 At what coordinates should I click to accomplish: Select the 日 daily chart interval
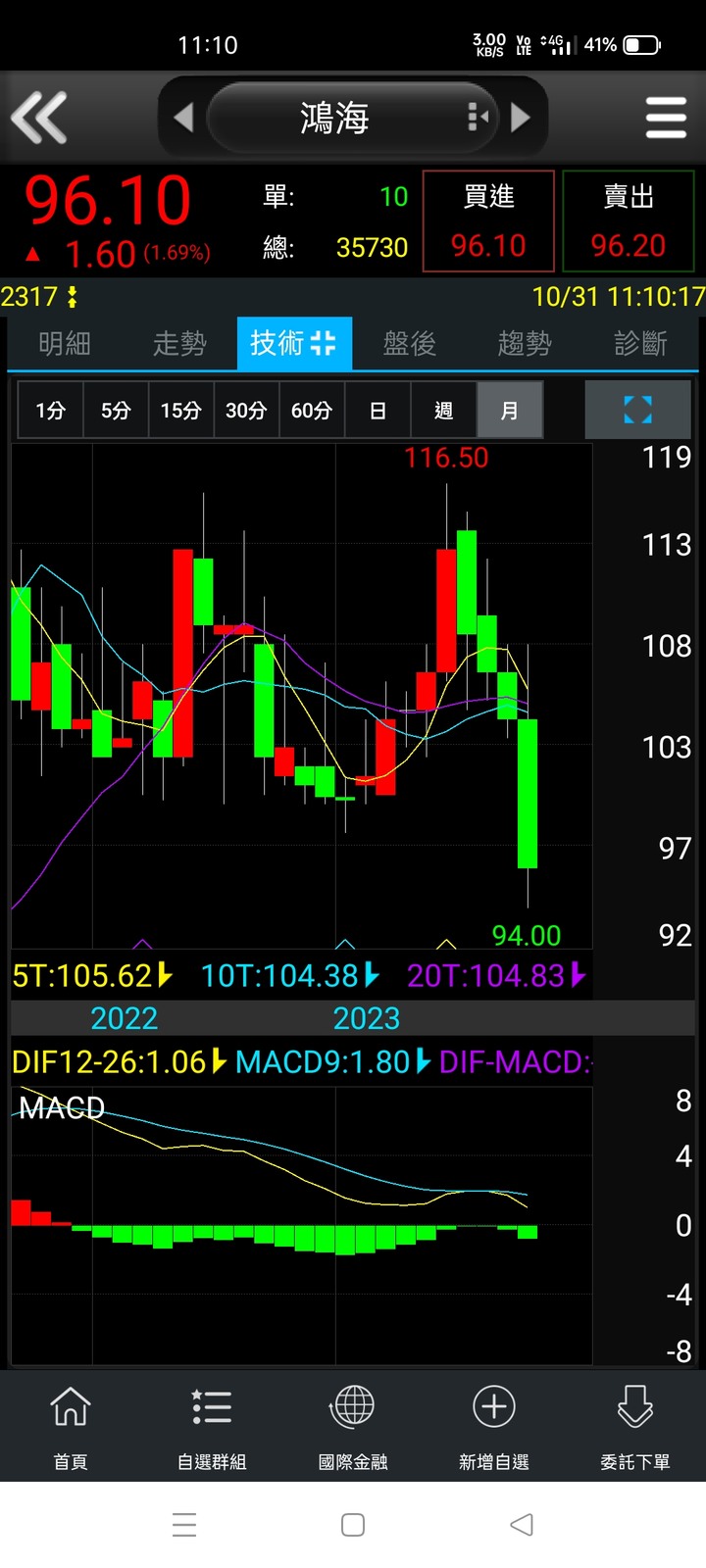coord(378,410)
